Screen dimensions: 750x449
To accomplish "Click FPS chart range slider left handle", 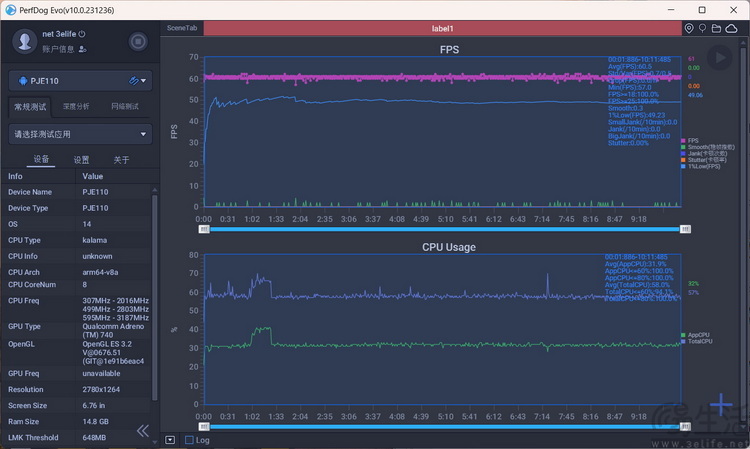I will [x=204, y=230].
